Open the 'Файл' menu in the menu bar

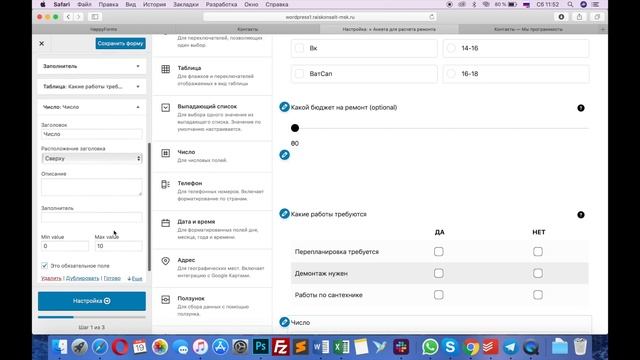point(84,4)
